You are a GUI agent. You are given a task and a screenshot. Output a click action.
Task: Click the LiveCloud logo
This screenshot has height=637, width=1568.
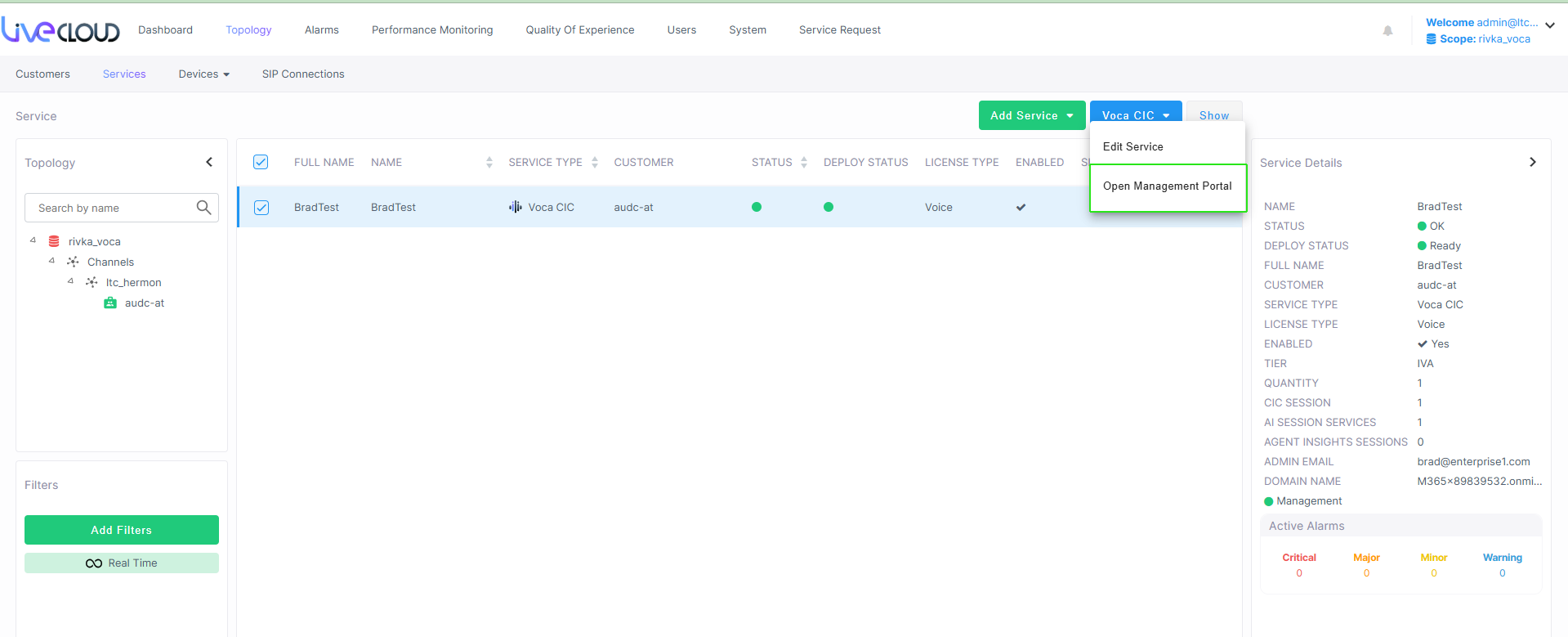61,30
